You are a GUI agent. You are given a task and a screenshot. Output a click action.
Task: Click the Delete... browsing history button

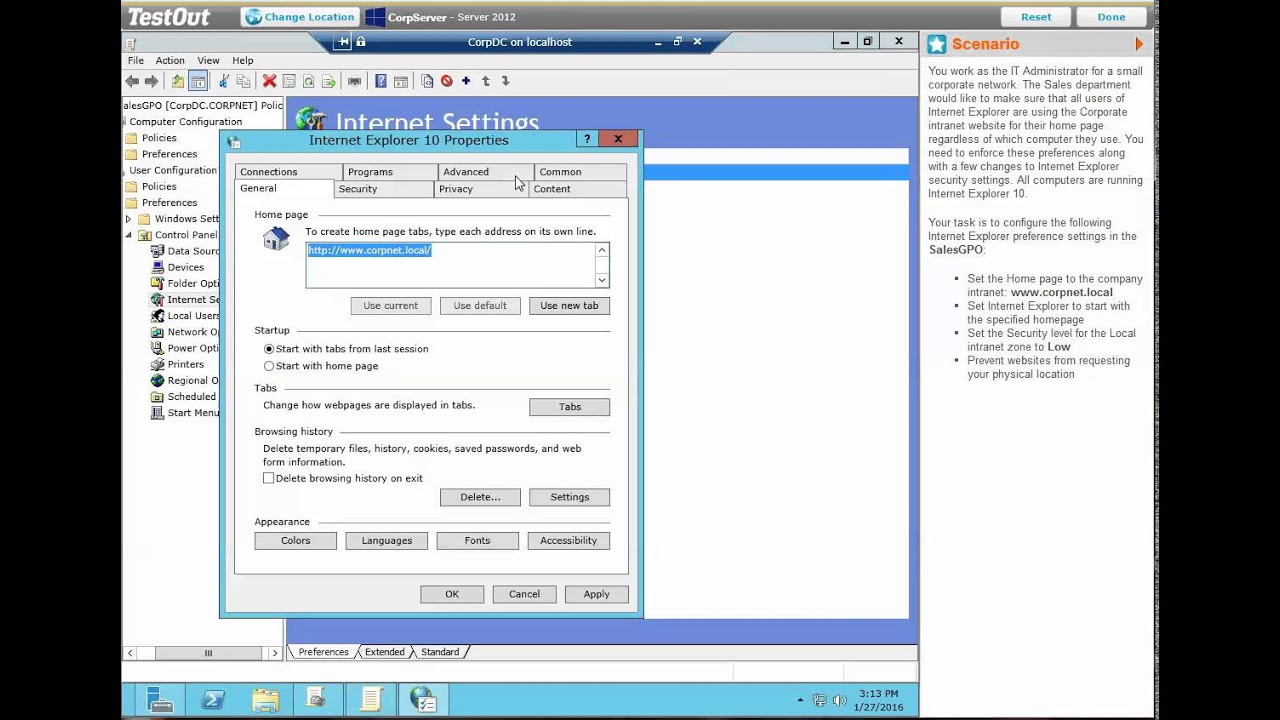480,497
